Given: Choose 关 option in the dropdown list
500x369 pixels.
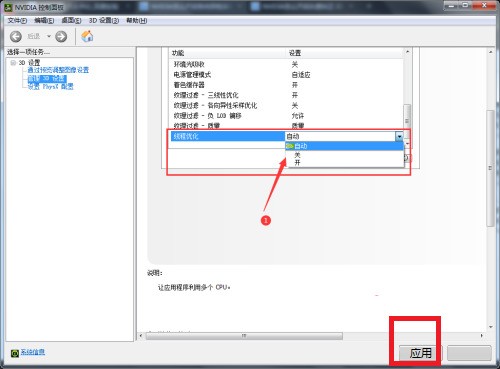Looking at the screenshot, I should pos(344,155).
